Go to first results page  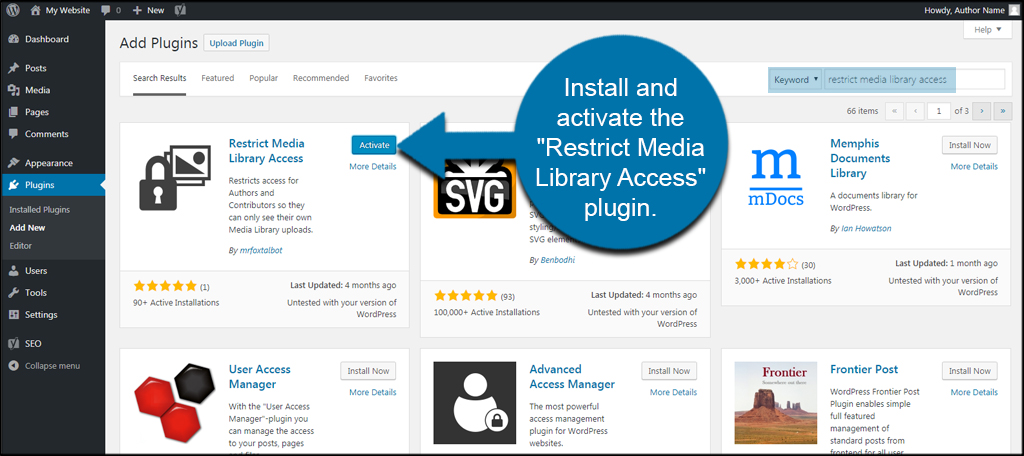point(893,111)
